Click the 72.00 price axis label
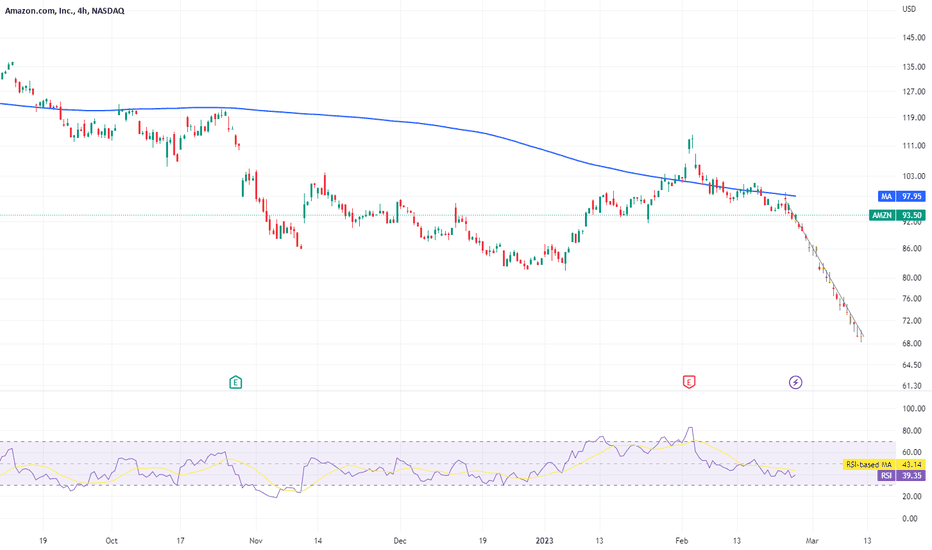This screenshot has height=550, width=932. pyautogui.click(x=912, y=320)
